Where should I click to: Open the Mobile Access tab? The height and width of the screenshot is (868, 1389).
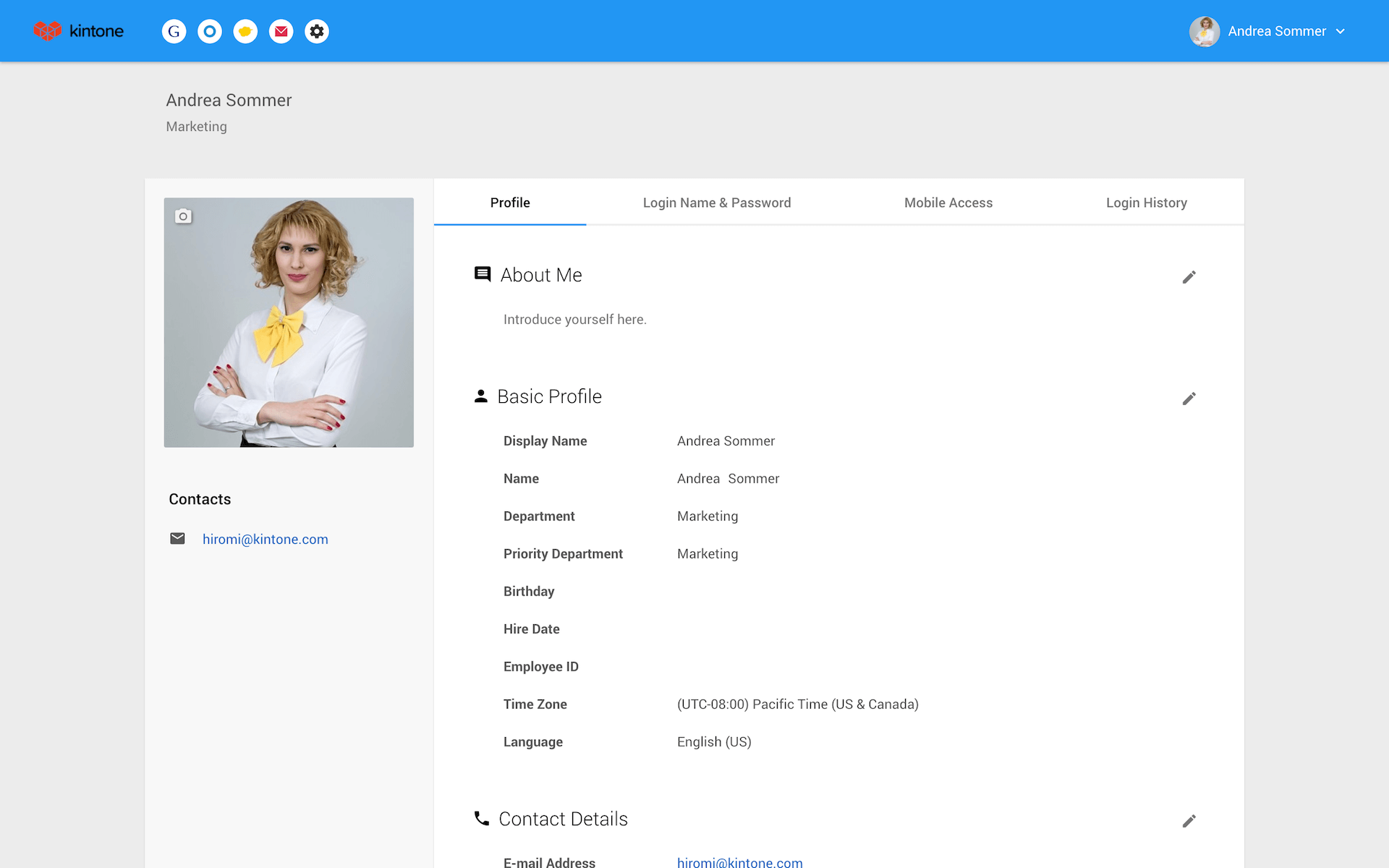click(x=948, y=203)
